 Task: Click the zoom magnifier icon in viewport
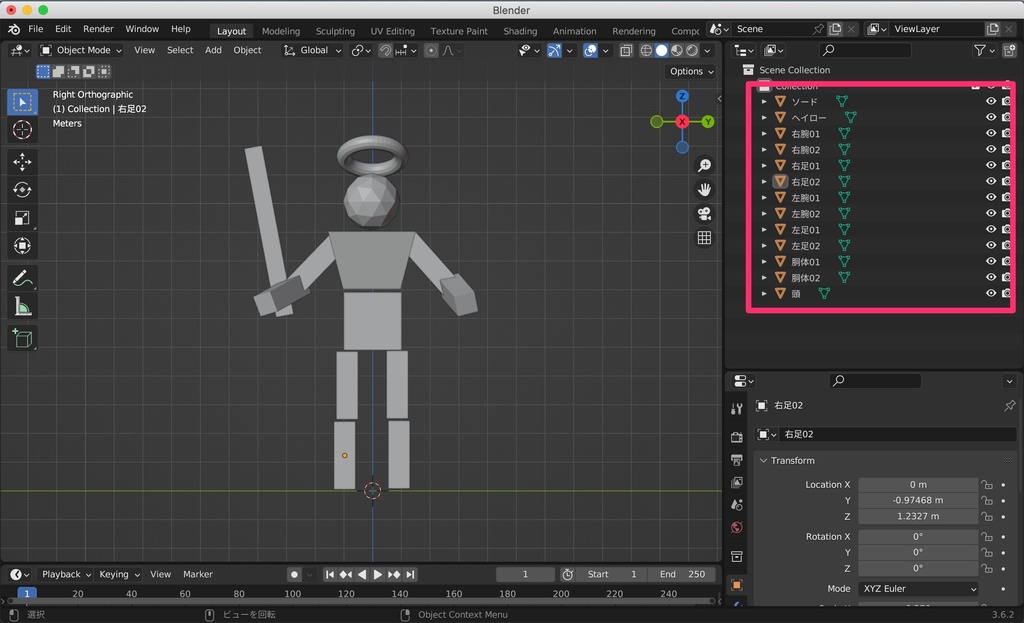point(704,165)
